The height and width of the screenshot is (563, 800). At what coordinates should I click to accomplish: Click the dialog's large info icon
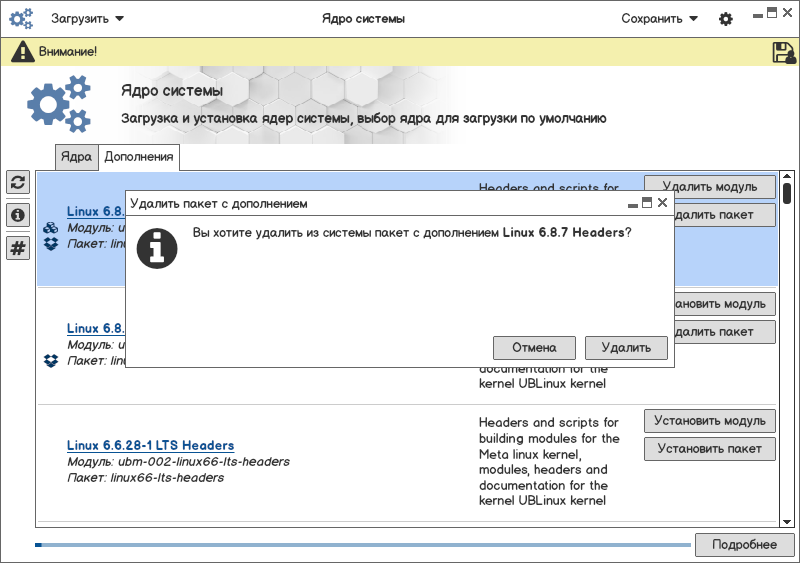[157, 249]
